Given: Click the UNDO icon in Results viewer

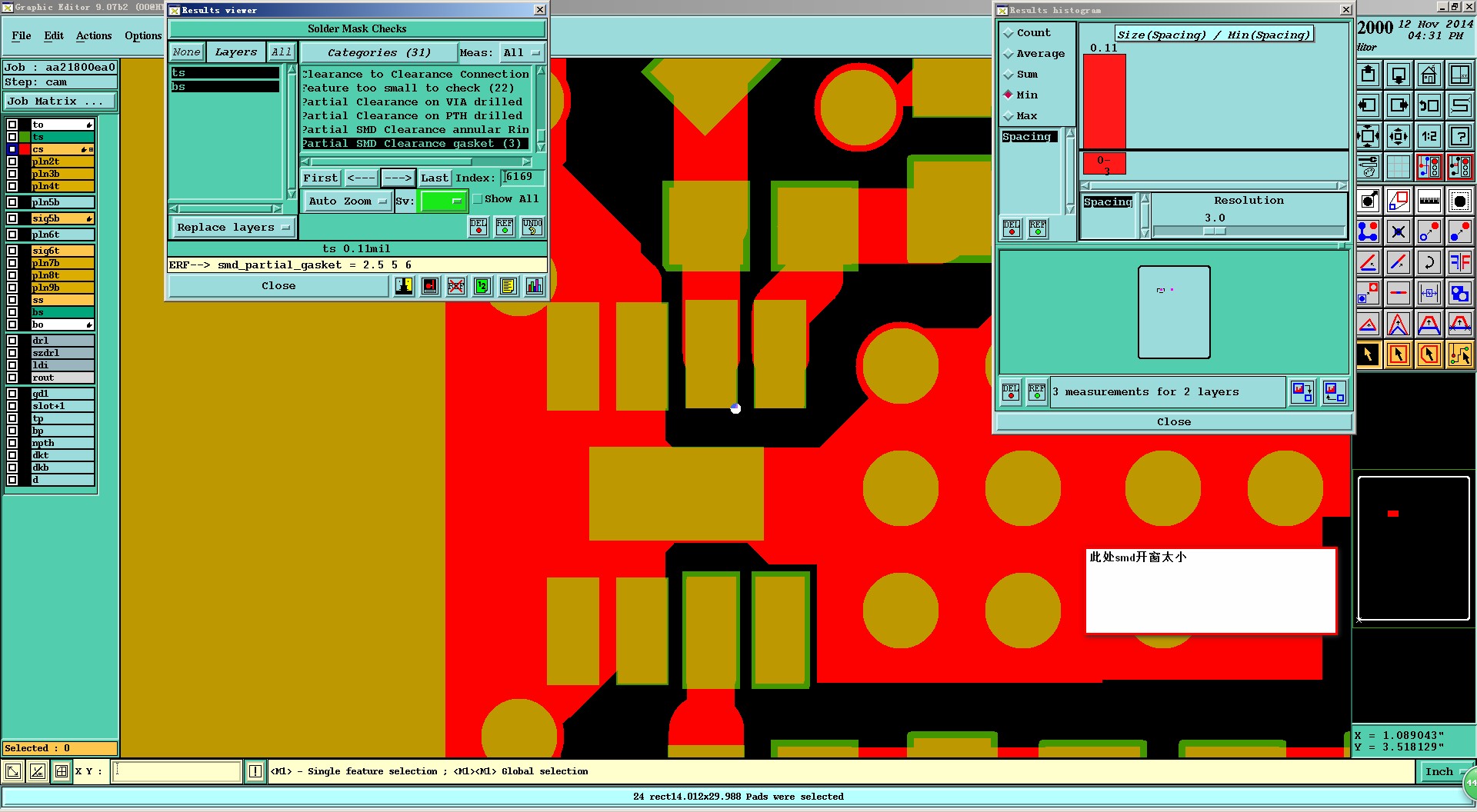Looking at the screenshot, I should 532,227.
